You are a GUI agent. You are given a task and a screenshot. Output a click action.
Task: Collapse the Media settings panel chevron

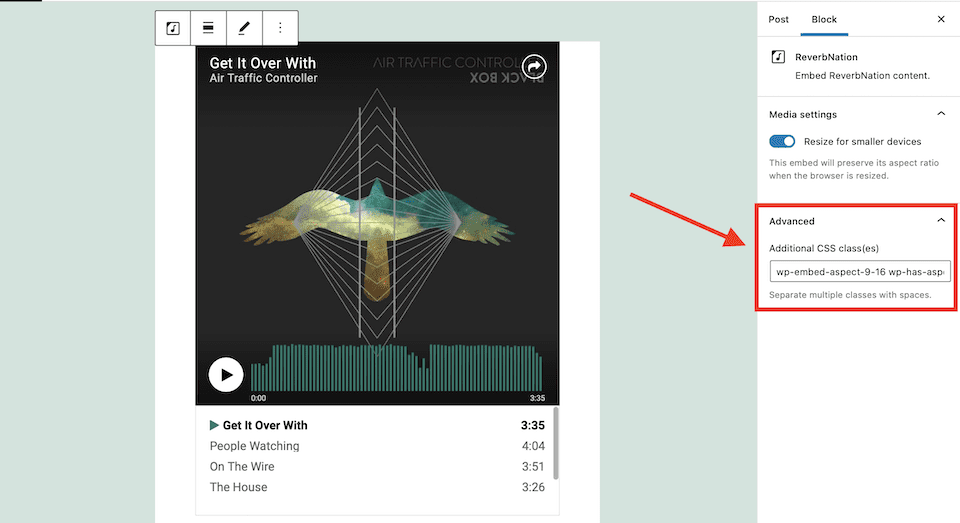click(941, 114)
